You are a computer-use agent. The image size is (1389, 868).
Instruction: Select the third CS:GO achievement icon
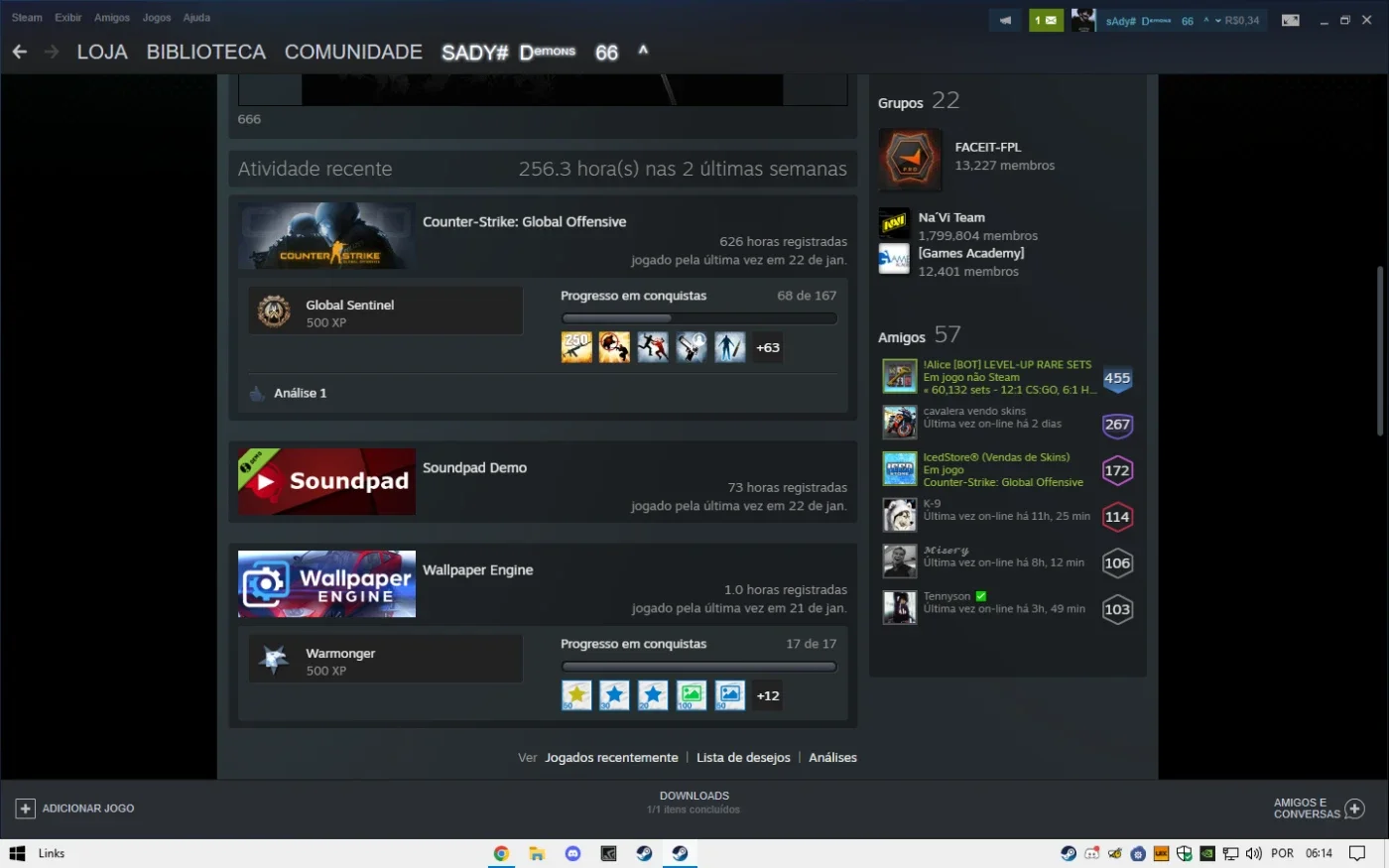[653, 347]
